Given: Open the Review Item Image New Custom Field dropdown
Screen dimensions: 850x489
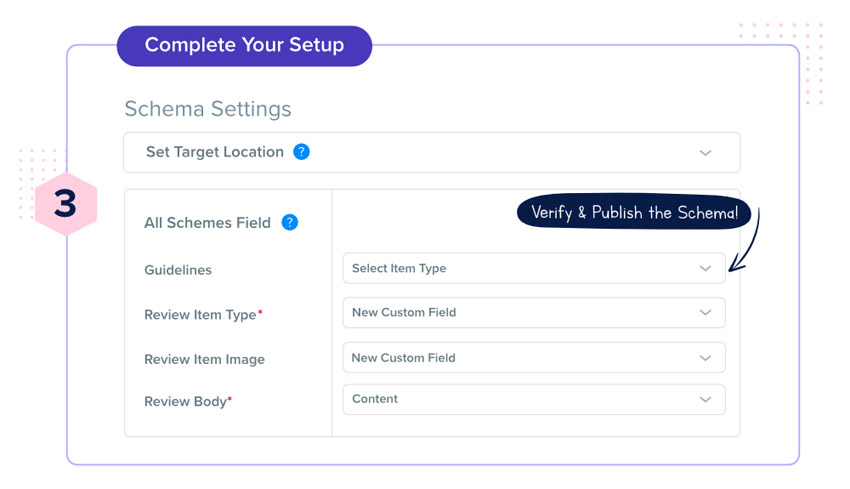Looking at the screenshot, I should coord(534,358).
